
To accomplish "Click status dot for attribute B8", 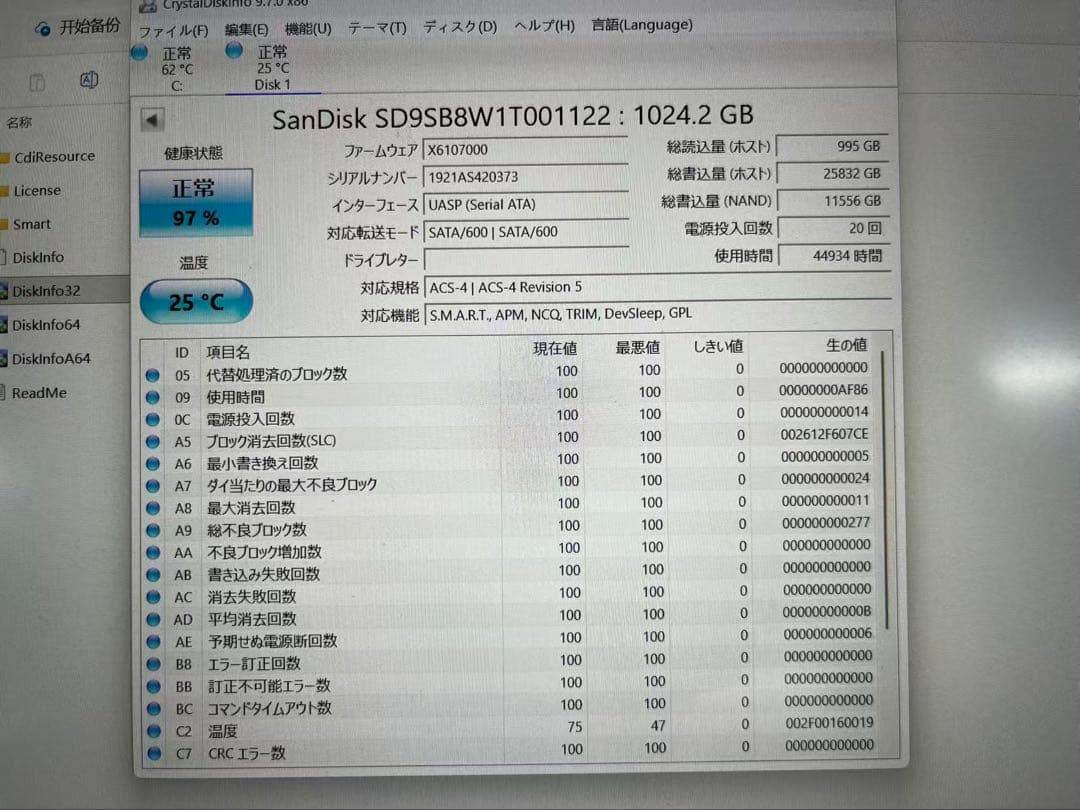I will point(154,664).
